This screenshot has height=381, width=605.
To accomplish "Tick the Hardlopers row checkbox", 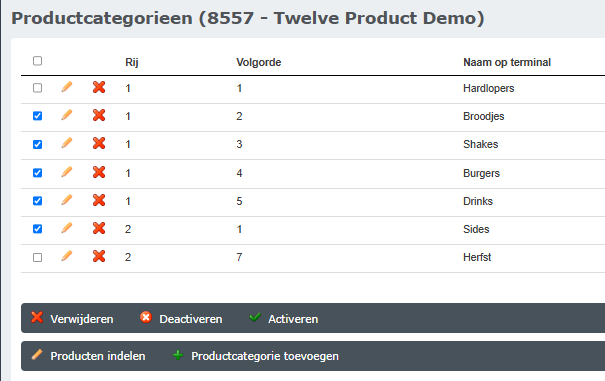I will click(x=37, y=88).
